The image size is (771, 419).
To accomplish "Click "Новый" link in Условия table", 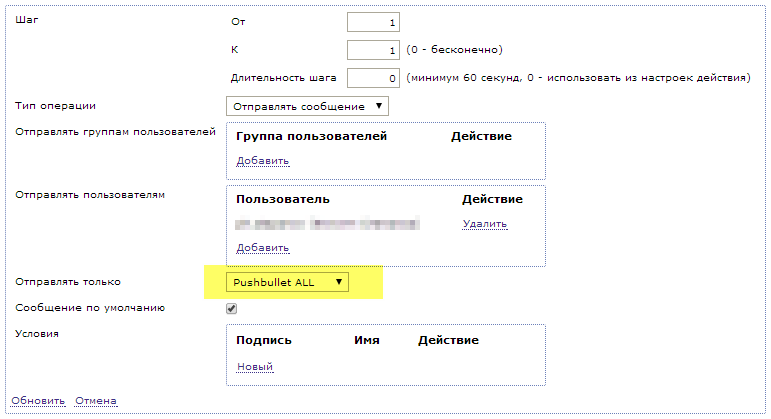I will coord(254,367).
